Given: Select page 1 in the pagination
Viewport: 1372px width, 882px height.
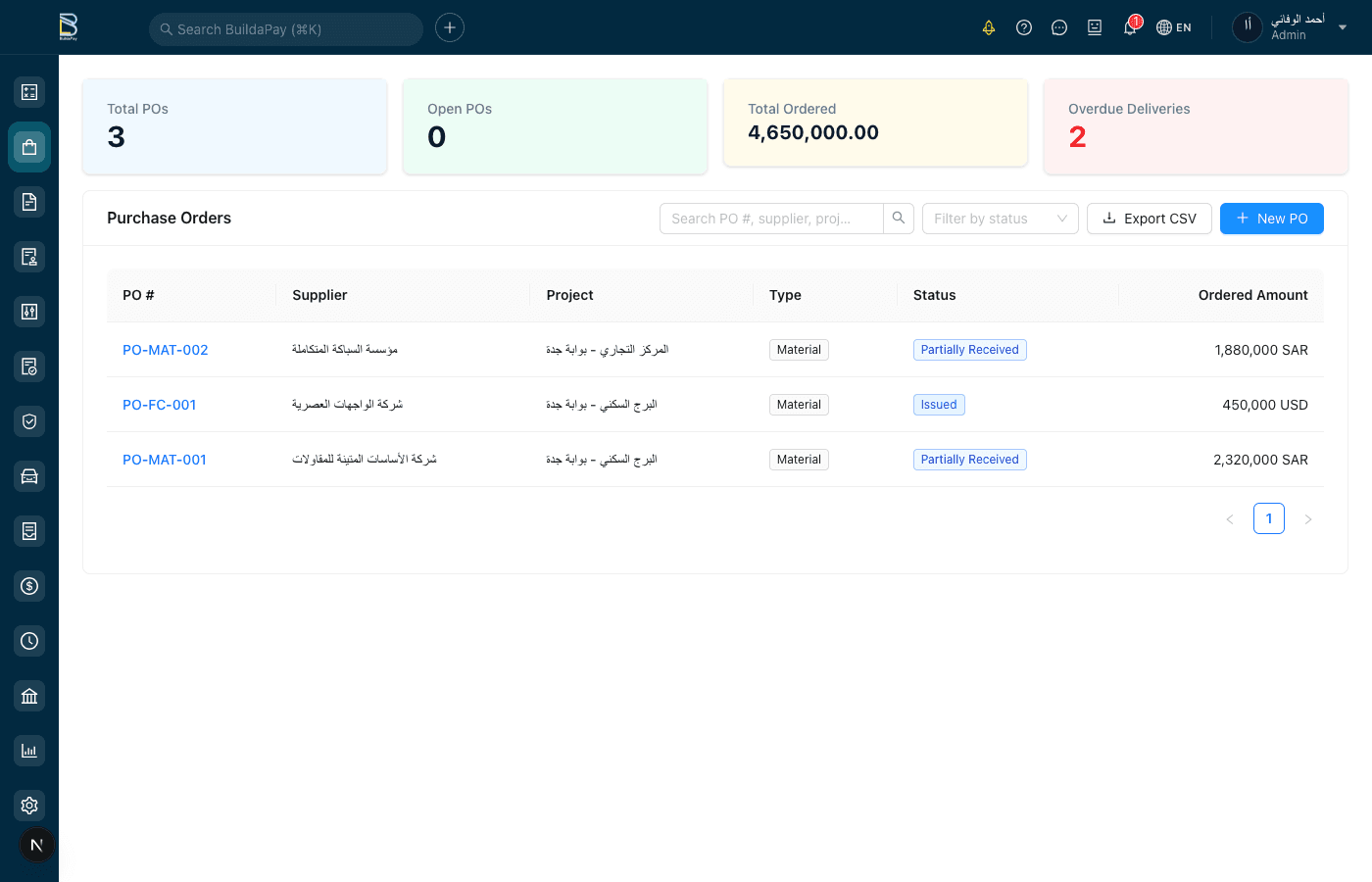Looking at the screenshot, I should [1269, 518].
